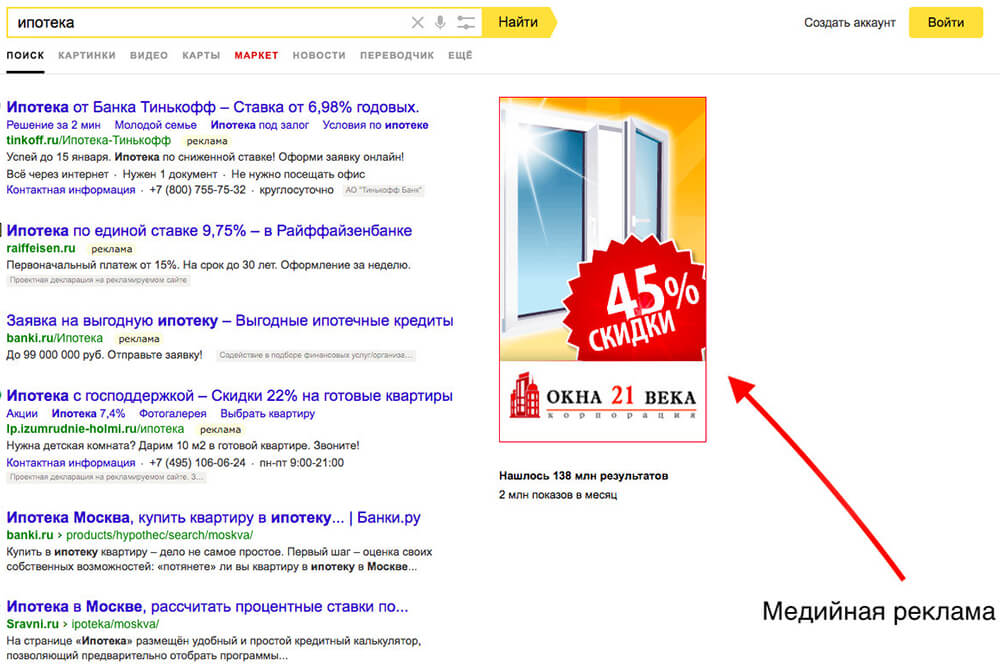Open the Новости tab
This screenshot has width=1000, height=667.
(x=319, y=55)
